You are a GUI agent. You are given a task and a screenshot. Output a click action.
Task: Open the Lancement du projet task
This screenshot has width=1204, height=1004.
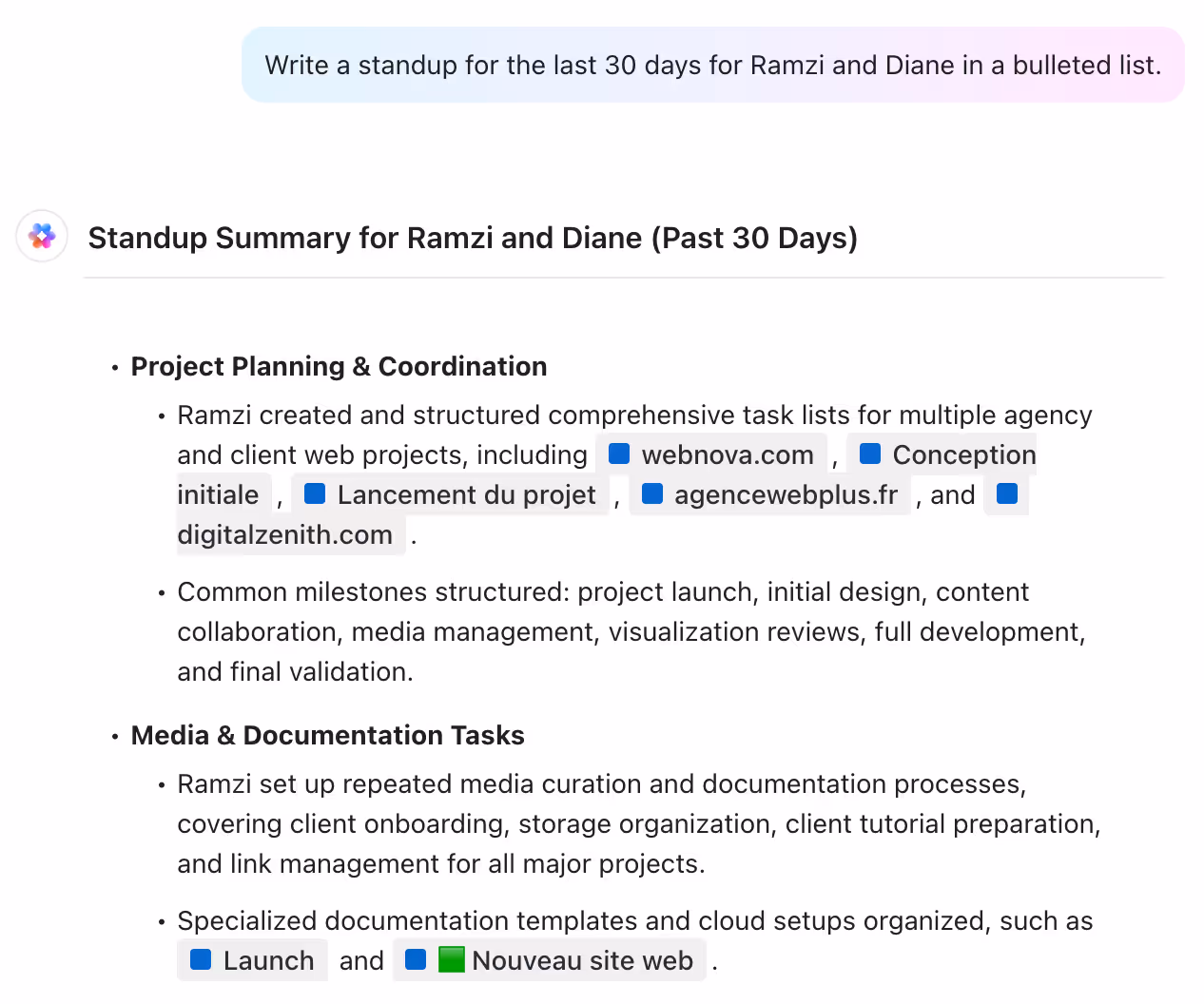(x=466, y=495)
